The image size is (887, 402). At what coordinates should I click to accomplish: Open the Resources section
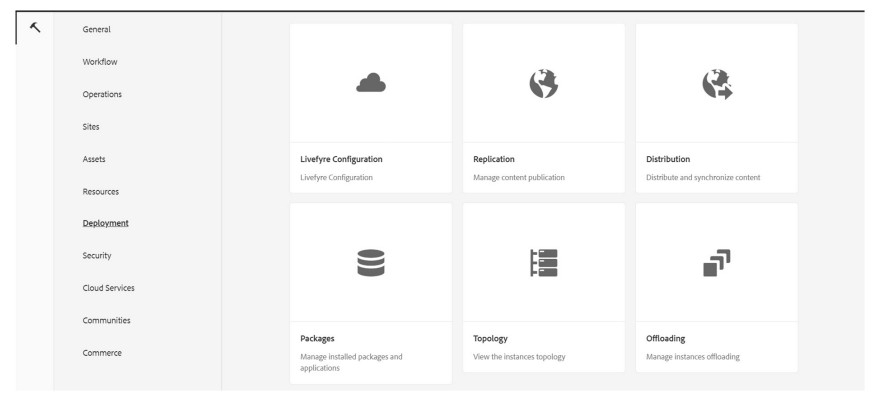pyautogui.click(x=101, y=191)
